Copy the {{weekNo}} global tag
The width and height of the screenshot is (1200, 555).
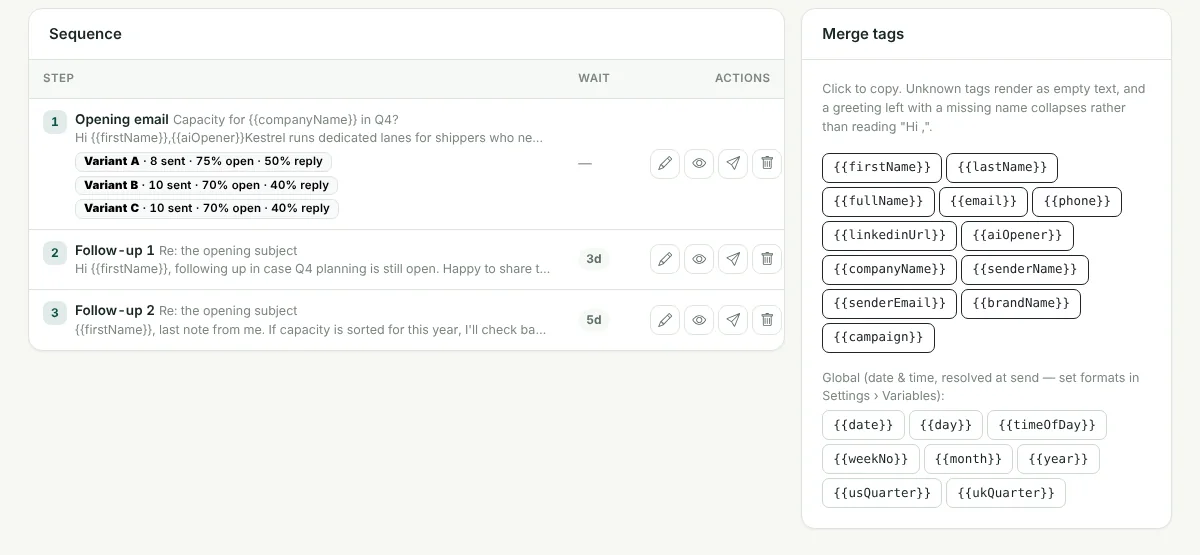pos(871,459)
